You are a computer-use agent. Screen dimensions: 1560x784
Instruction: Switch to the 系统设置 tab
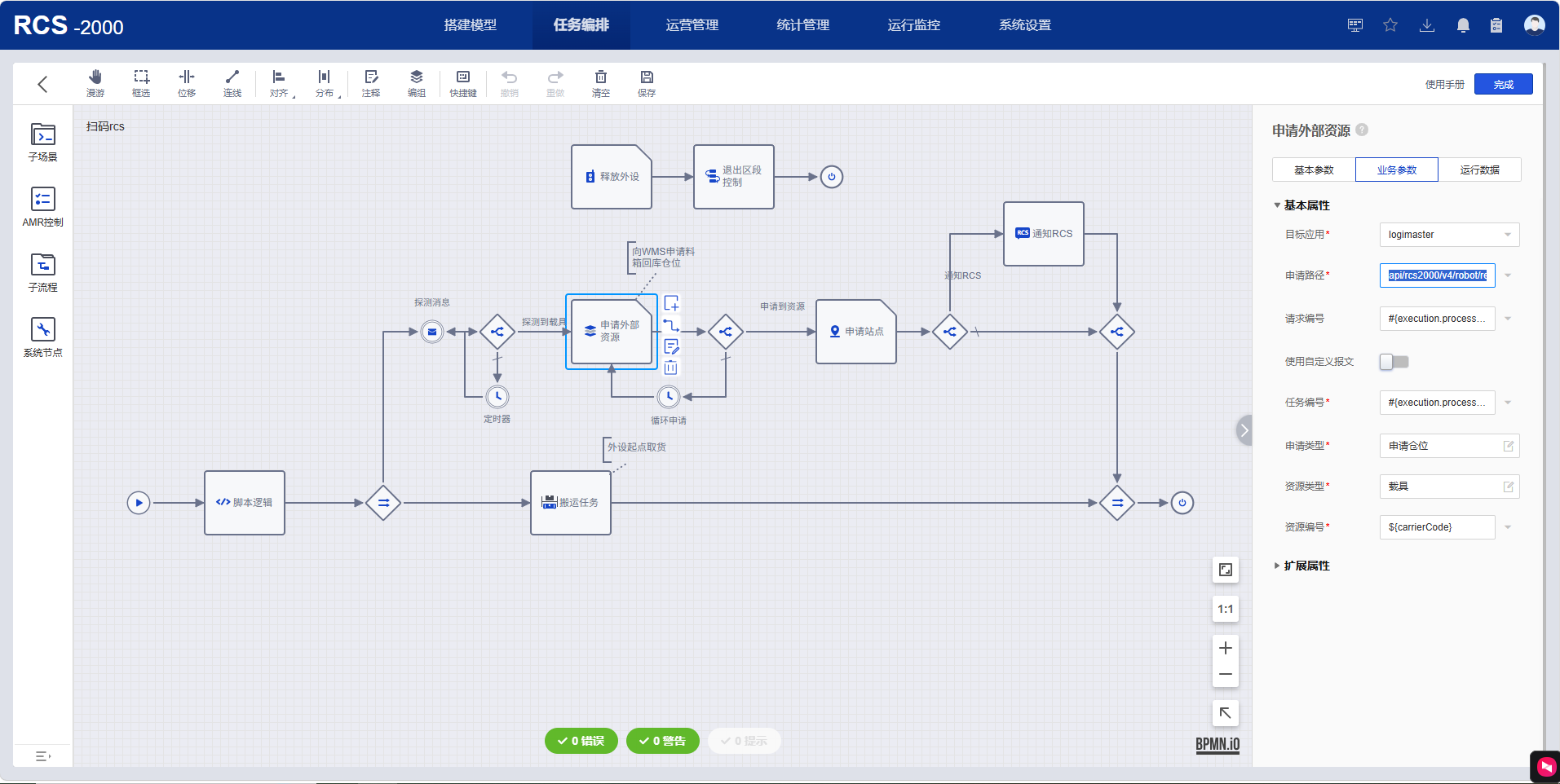click(x=1025, y=25)
